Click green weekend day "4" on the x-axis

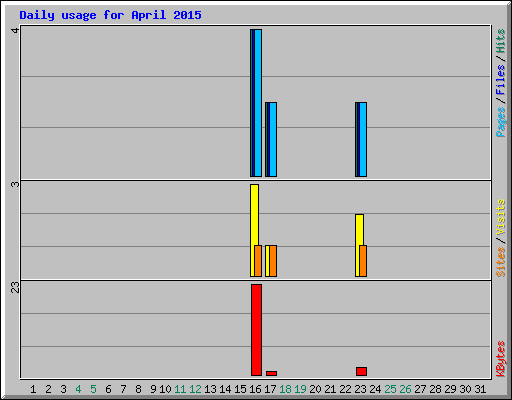(x=78, y=389)
